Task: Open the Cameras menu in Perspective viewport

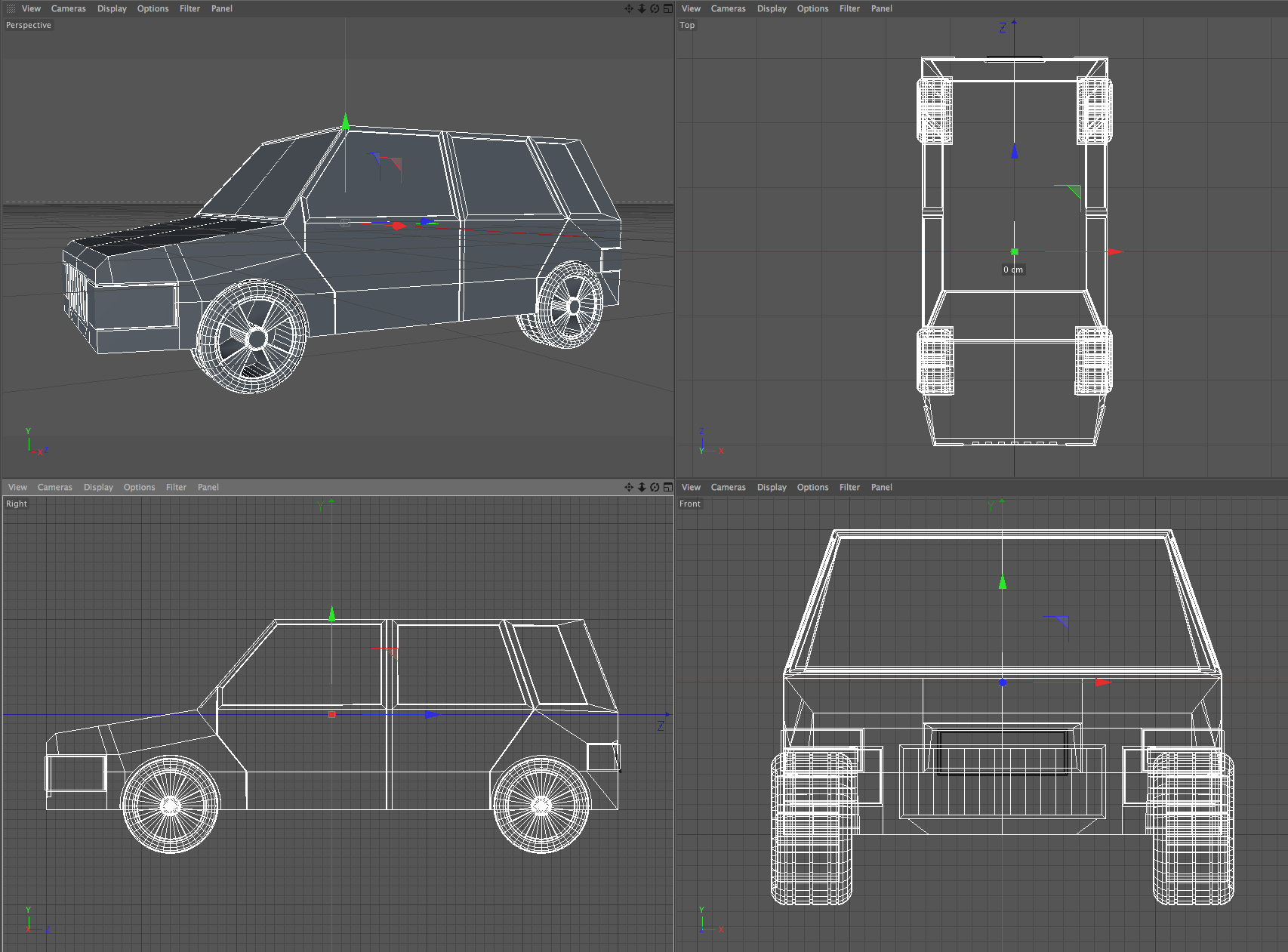Action: click(69, 8)
